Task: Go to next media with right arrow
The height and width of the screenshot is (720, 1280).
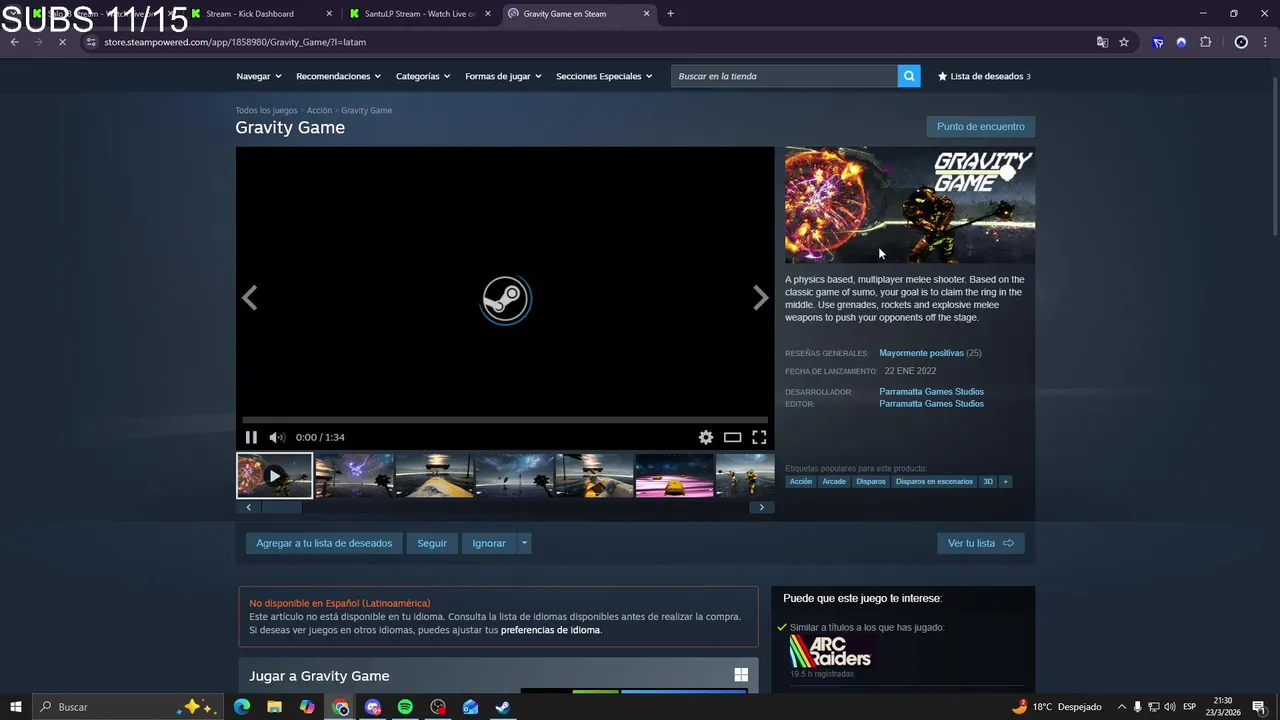Action: coord(761,298)
